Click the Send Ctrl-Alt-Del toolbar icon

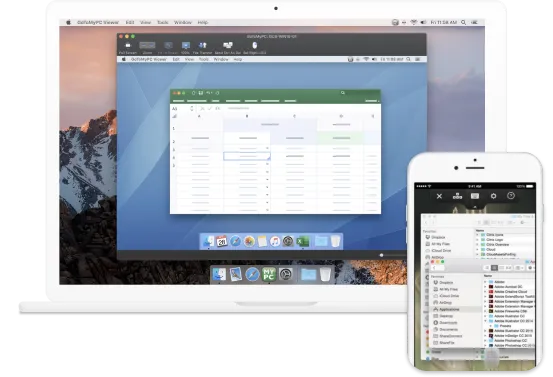point(228,45)
